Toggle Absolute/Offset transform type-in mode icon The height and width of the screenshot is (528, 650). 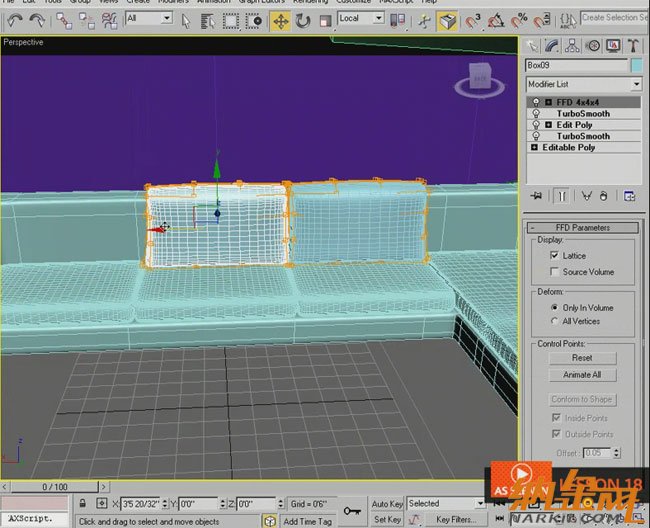click(x=102, y=503)
